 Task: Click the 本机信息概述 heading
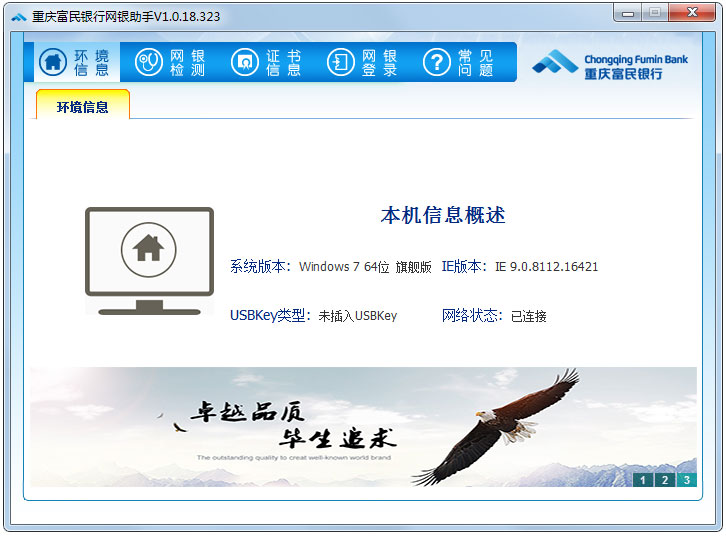pyautogui.click(x=443, y=215)
